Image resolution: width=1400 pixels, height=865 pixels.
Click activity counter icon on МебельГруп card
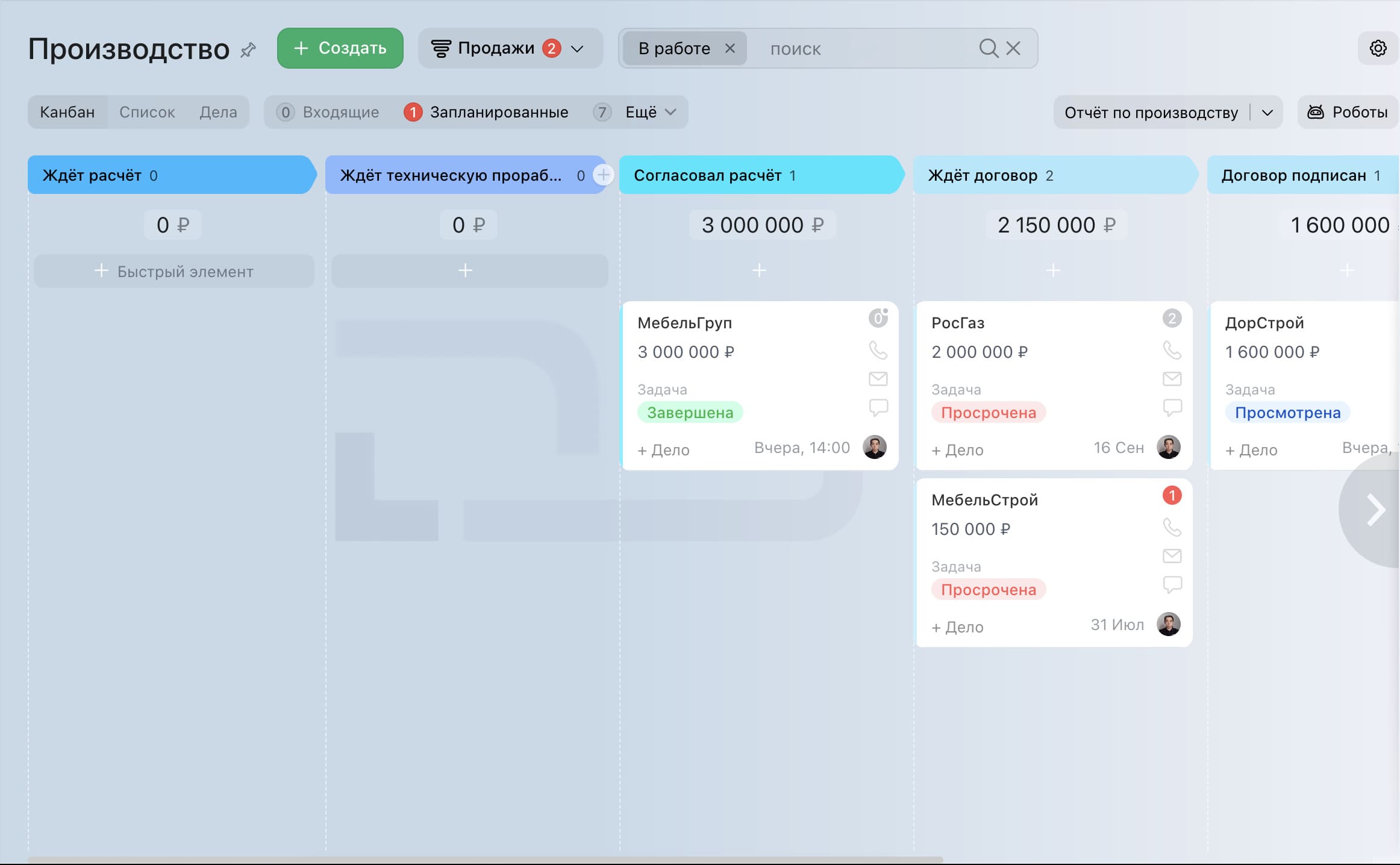click(878, 318)
